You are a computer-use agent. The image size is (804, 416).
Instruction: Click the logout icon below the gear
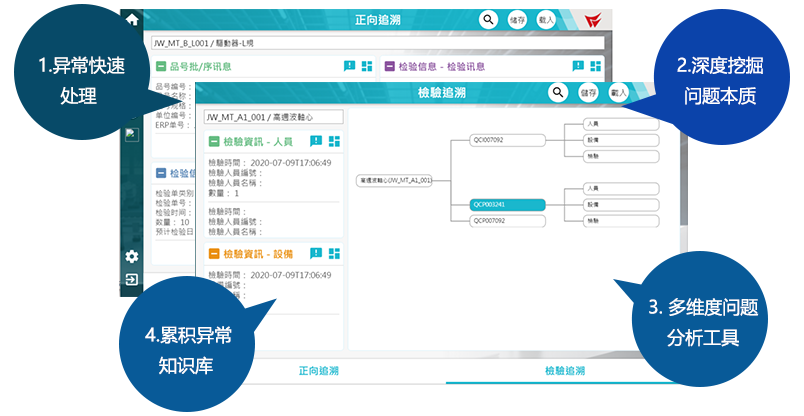tap(131, 279)
